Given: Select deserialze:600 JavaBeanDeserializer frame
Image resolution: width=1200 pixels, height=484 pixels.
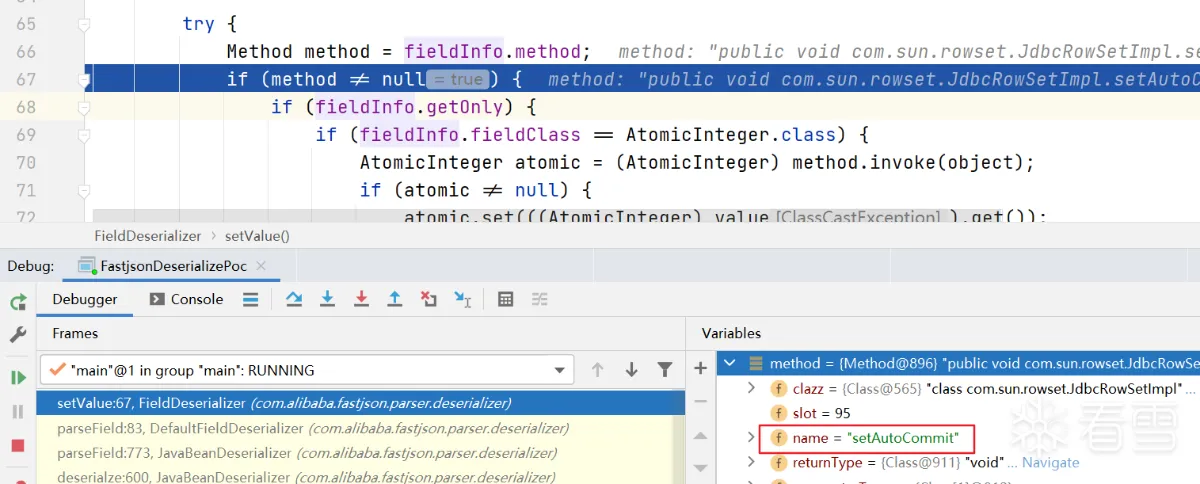Looking at the screenshot, I should coord(361,476).
